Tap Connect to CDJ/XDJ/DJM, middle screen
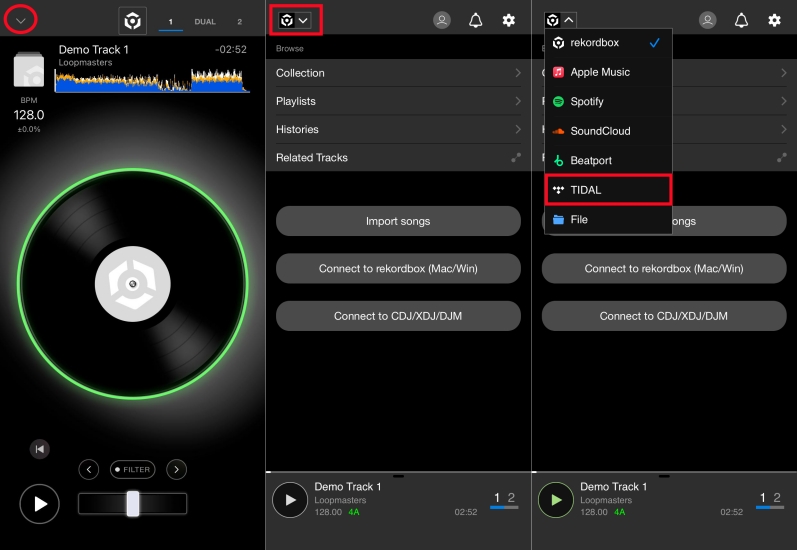The width and height of the screenshot is (797, 550). 398,316
